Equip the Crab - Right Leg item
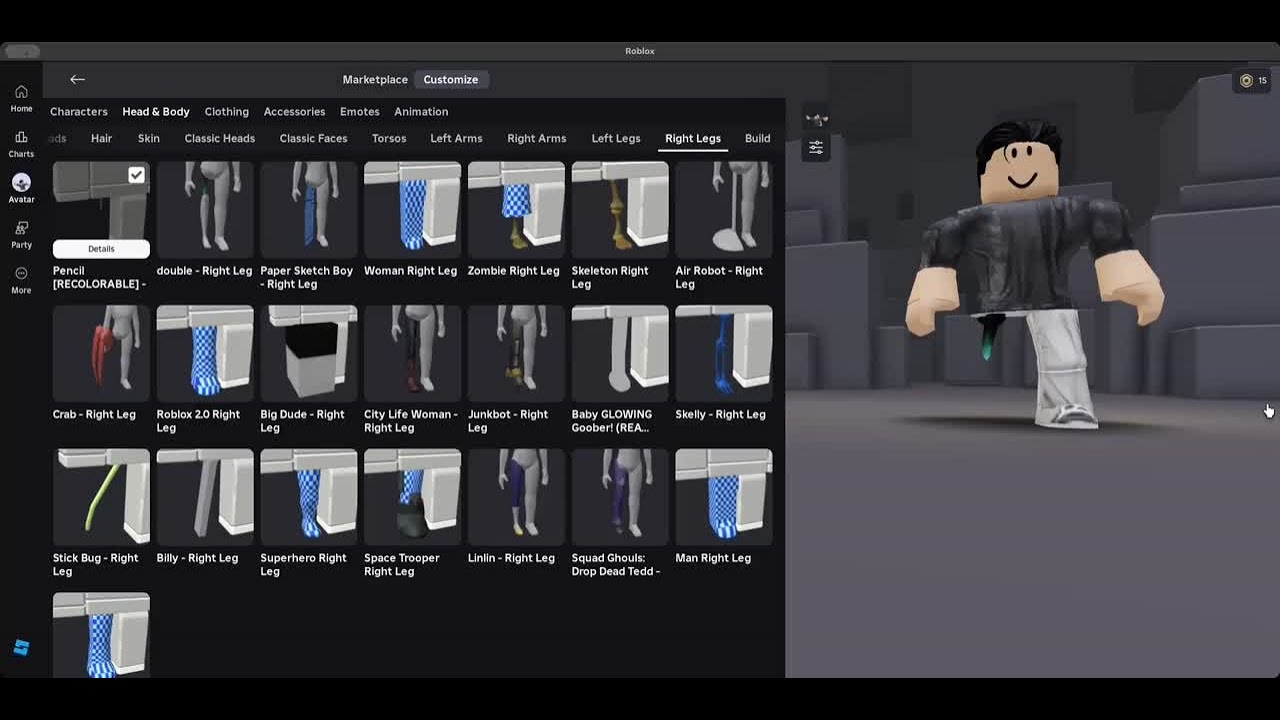Viewport: 1280px width, 720px height. tap(101, 354)
